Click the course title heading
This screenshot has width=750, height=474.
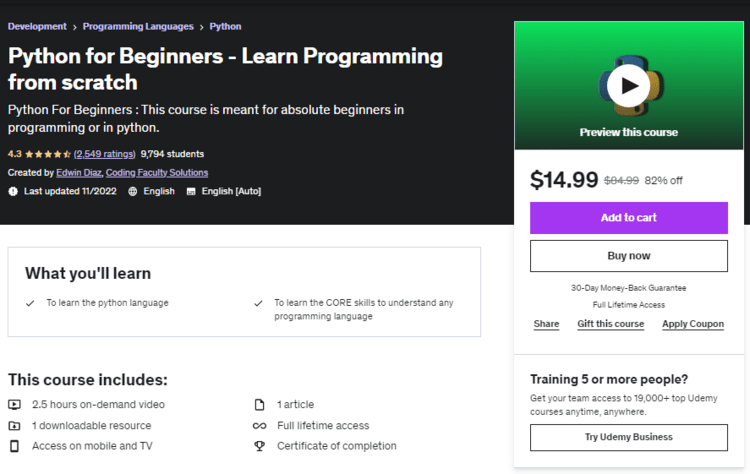click(x=225, y=69)
